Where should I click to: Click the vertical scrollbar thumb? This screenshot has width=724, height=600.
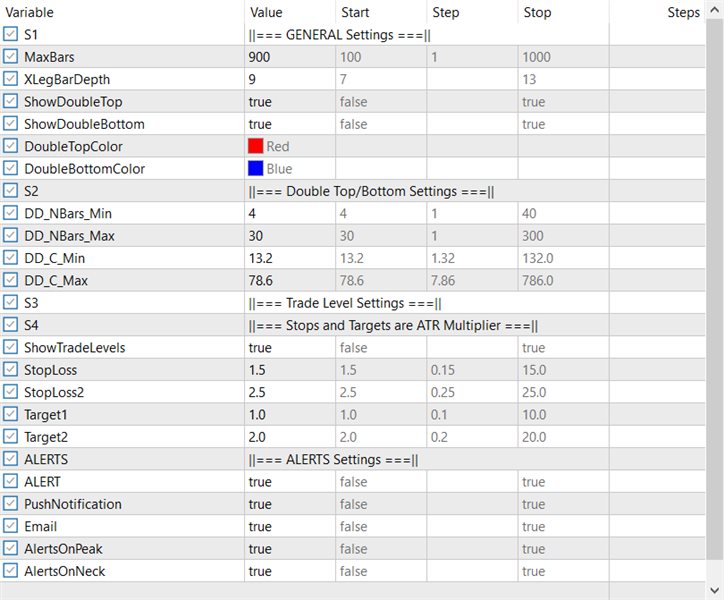click(x=715, y=290)
